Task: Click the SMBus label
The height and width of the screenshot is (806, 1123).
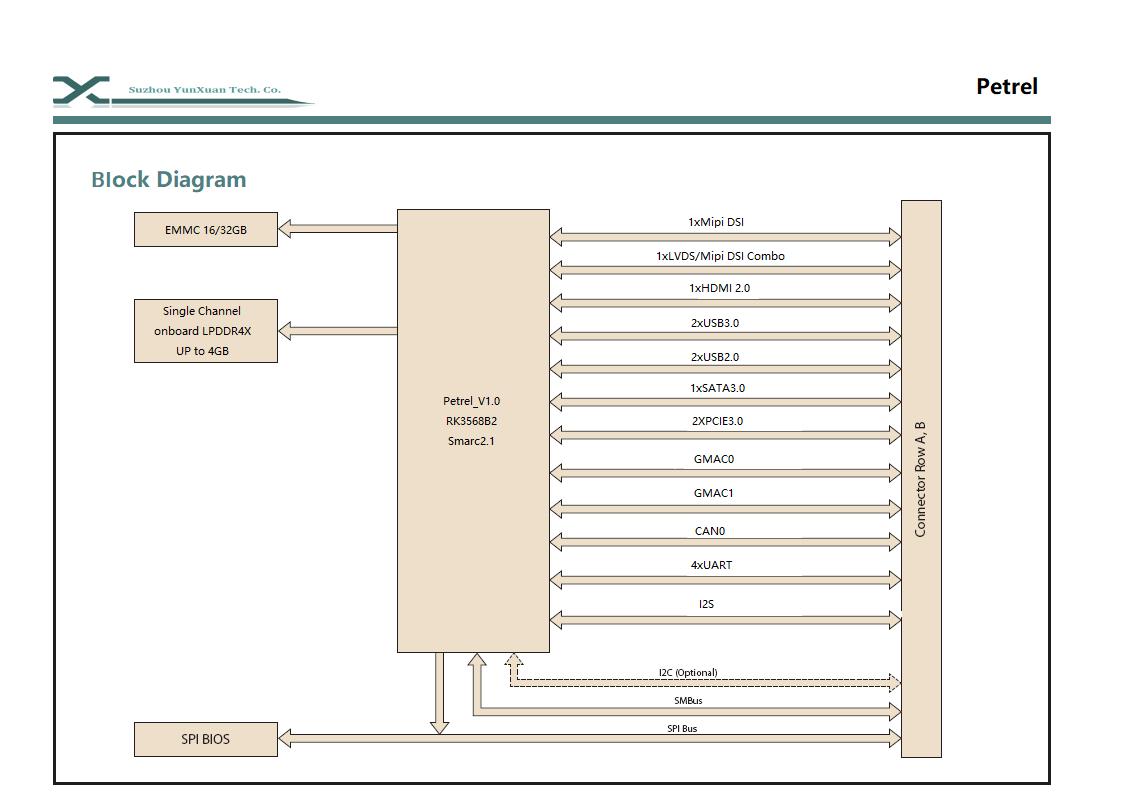Action: click(687, 701)
